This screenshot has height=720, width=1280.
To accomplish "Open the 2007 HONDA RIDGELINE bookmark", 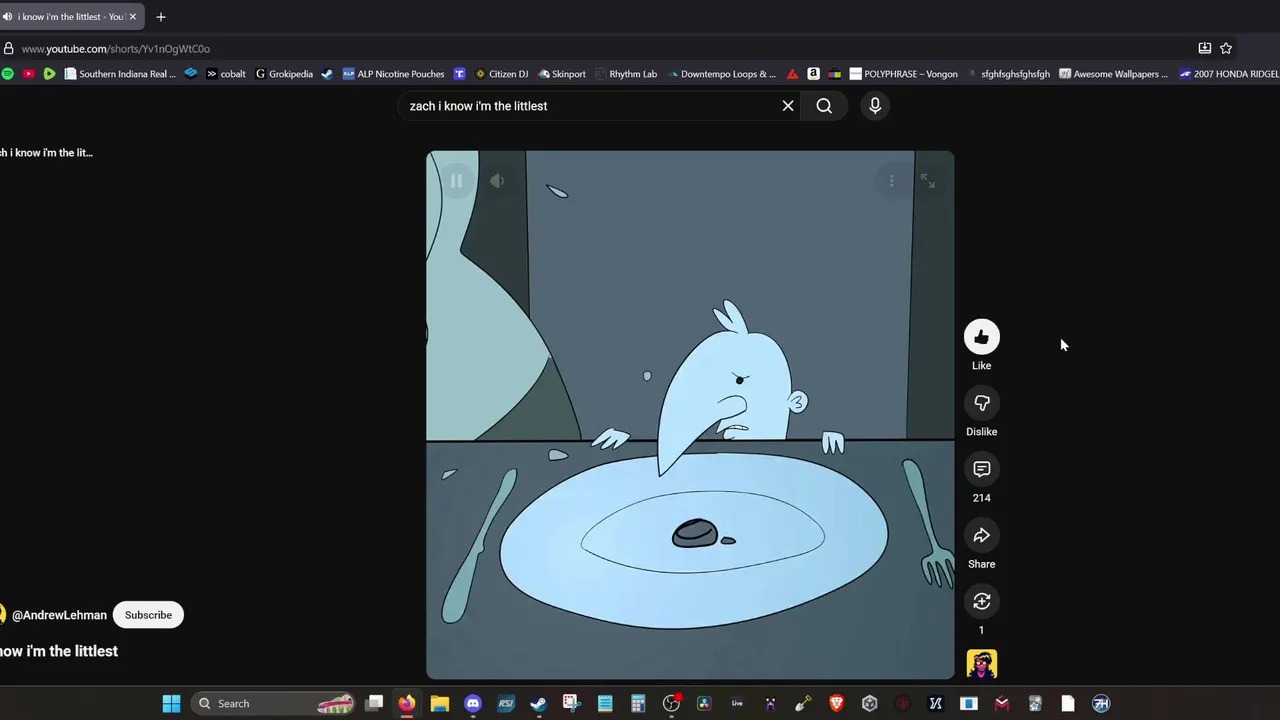I will [x=1229, y=74].
